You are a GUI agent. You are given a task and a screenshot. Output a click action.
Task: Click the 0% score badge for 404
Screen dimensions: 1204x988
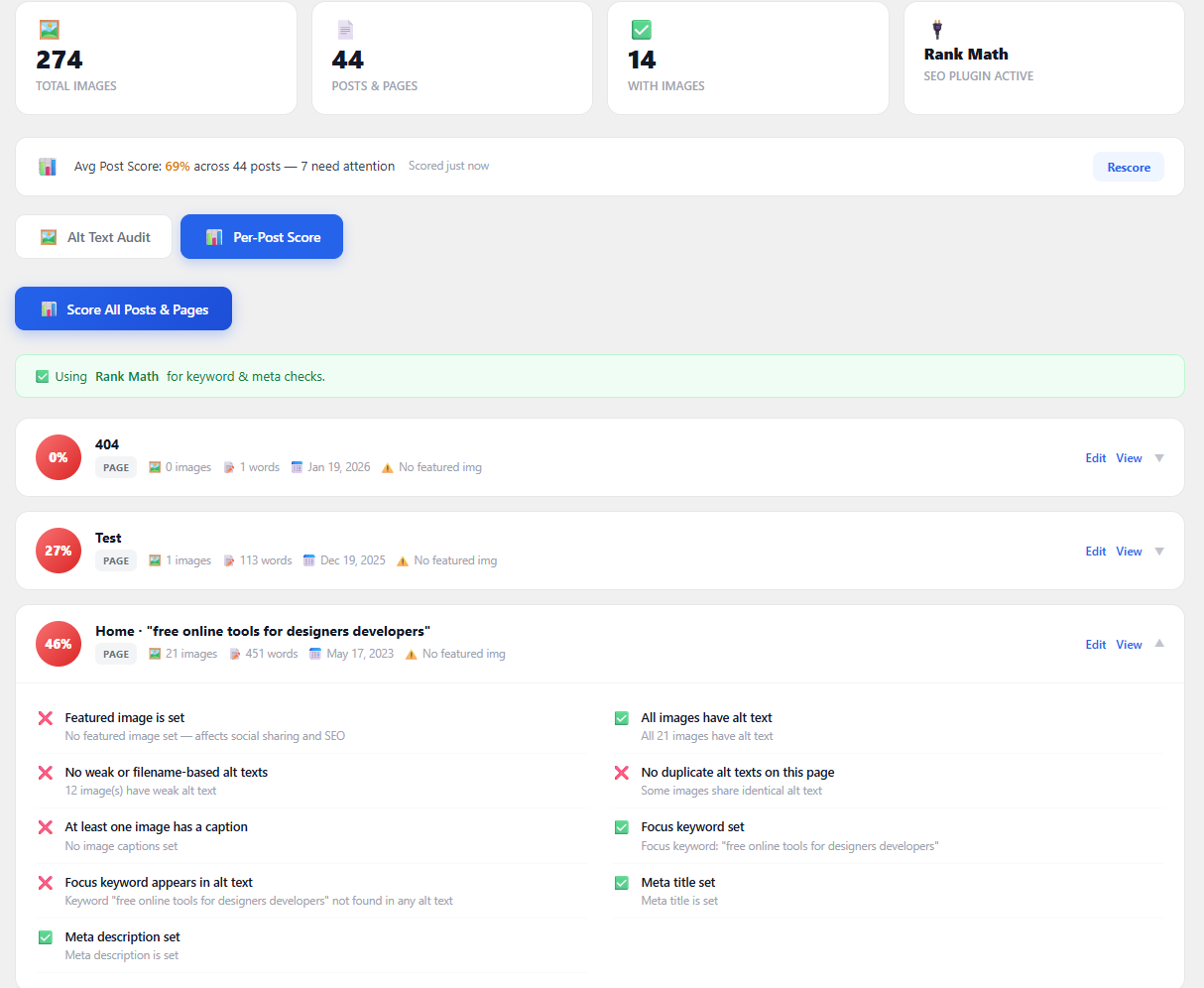click(x=59, y=457)
